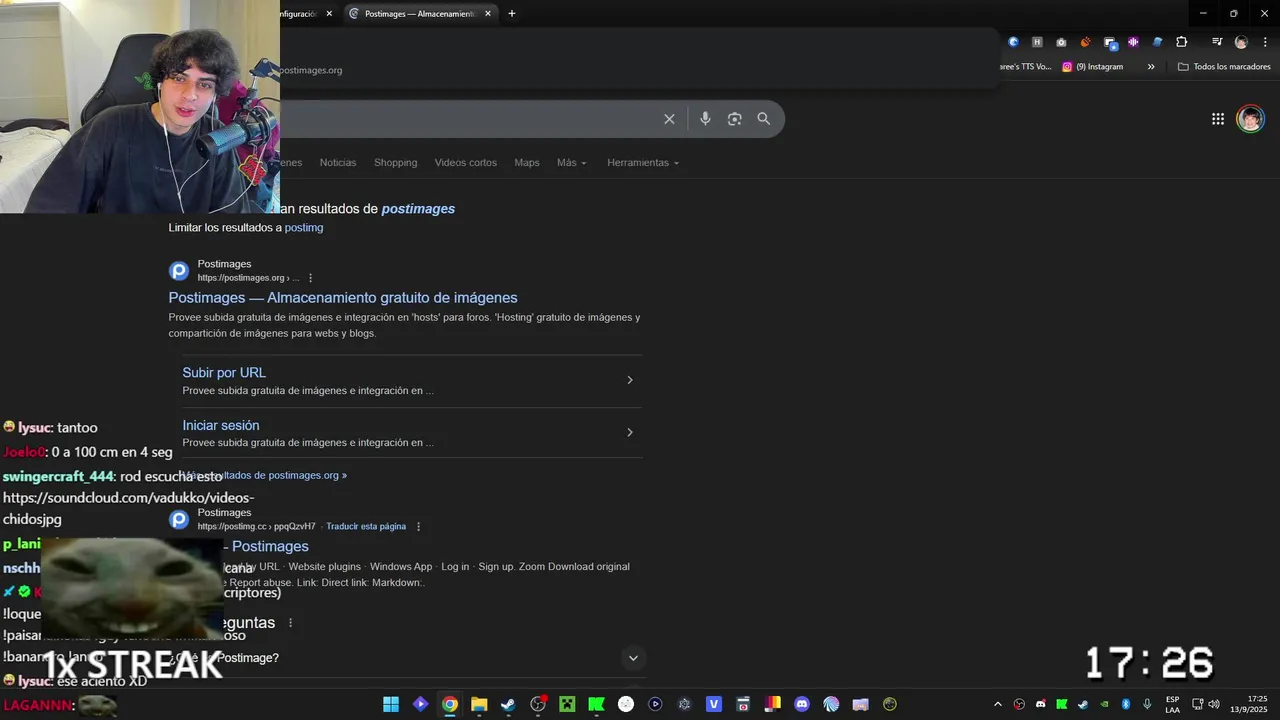The image size is (1280, 720).
Task: Open the Chrome extensions puzzle icon
Action: [1182, 42]
